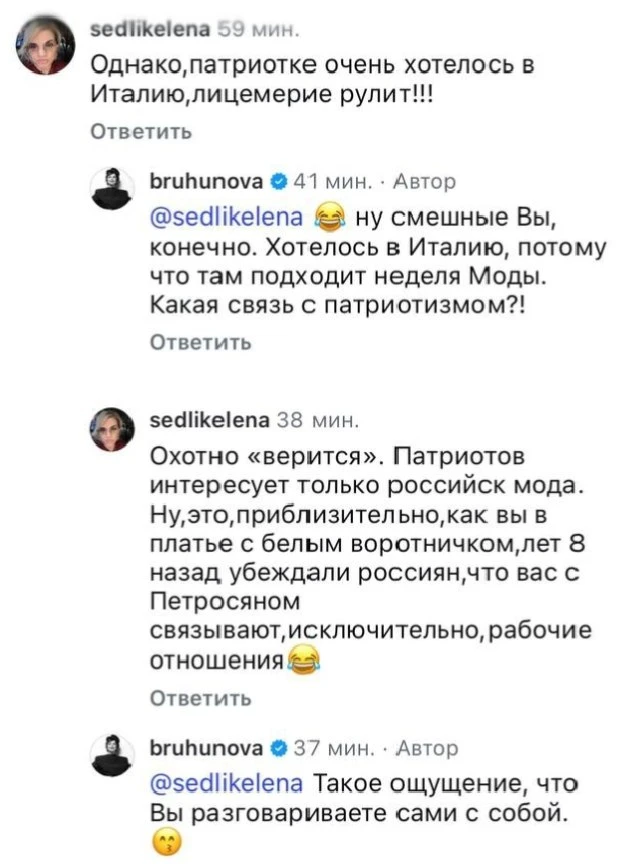
Task: Click bruhunova username on 41 мин. reply
Action: click(x=207, y=181)
